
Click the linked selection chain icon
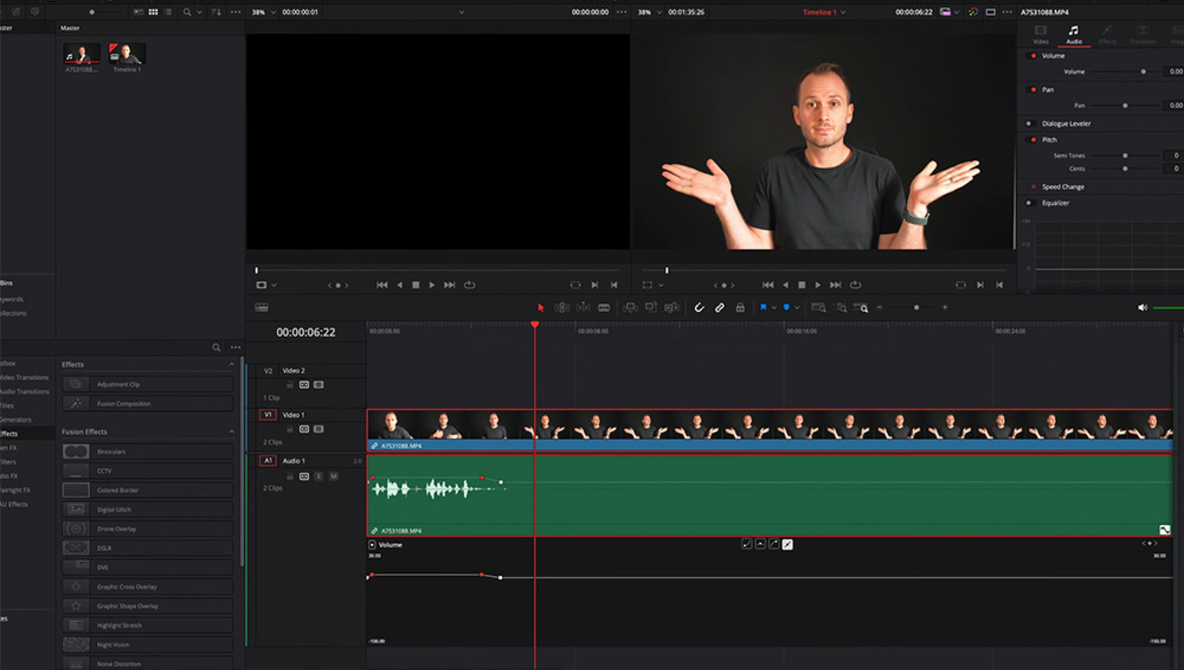719,308
